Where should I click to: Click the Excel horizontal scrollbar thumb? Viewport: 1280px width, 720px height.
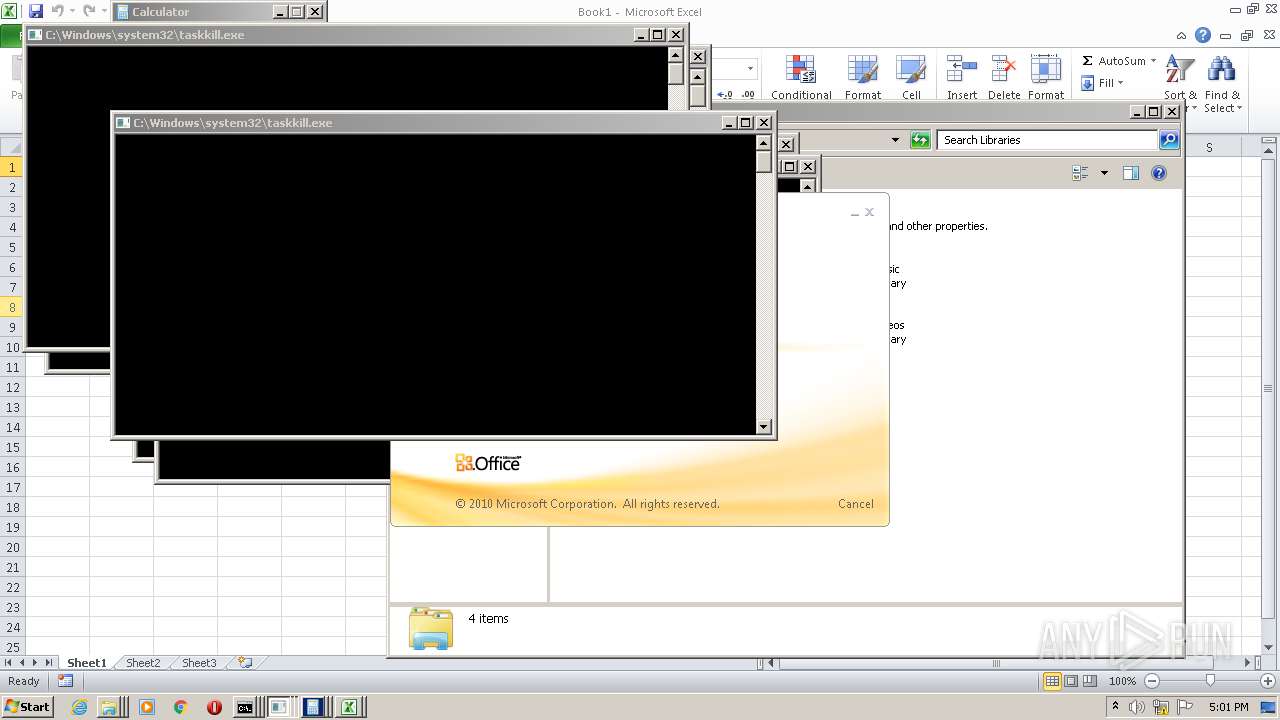point(995,663)
